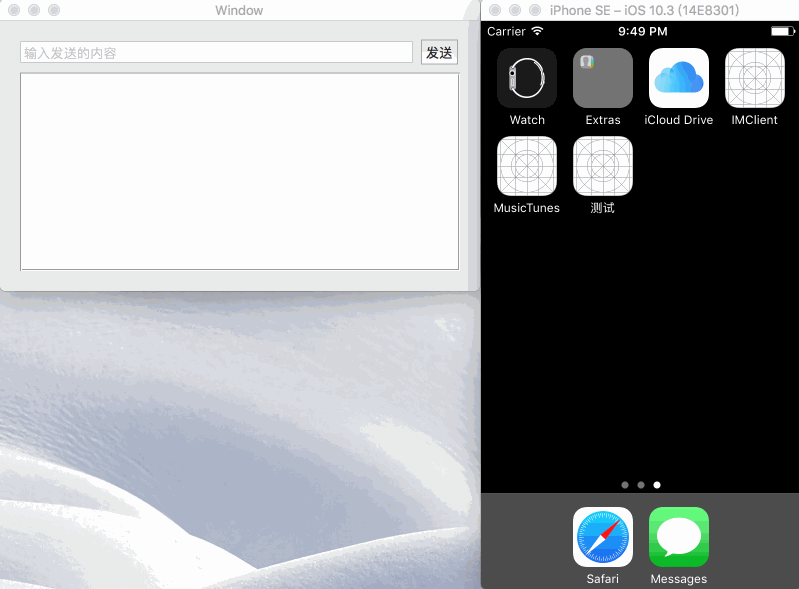Focus the 输入发送的内容 input field
The image size is (799, 589).
pos(216,52)
